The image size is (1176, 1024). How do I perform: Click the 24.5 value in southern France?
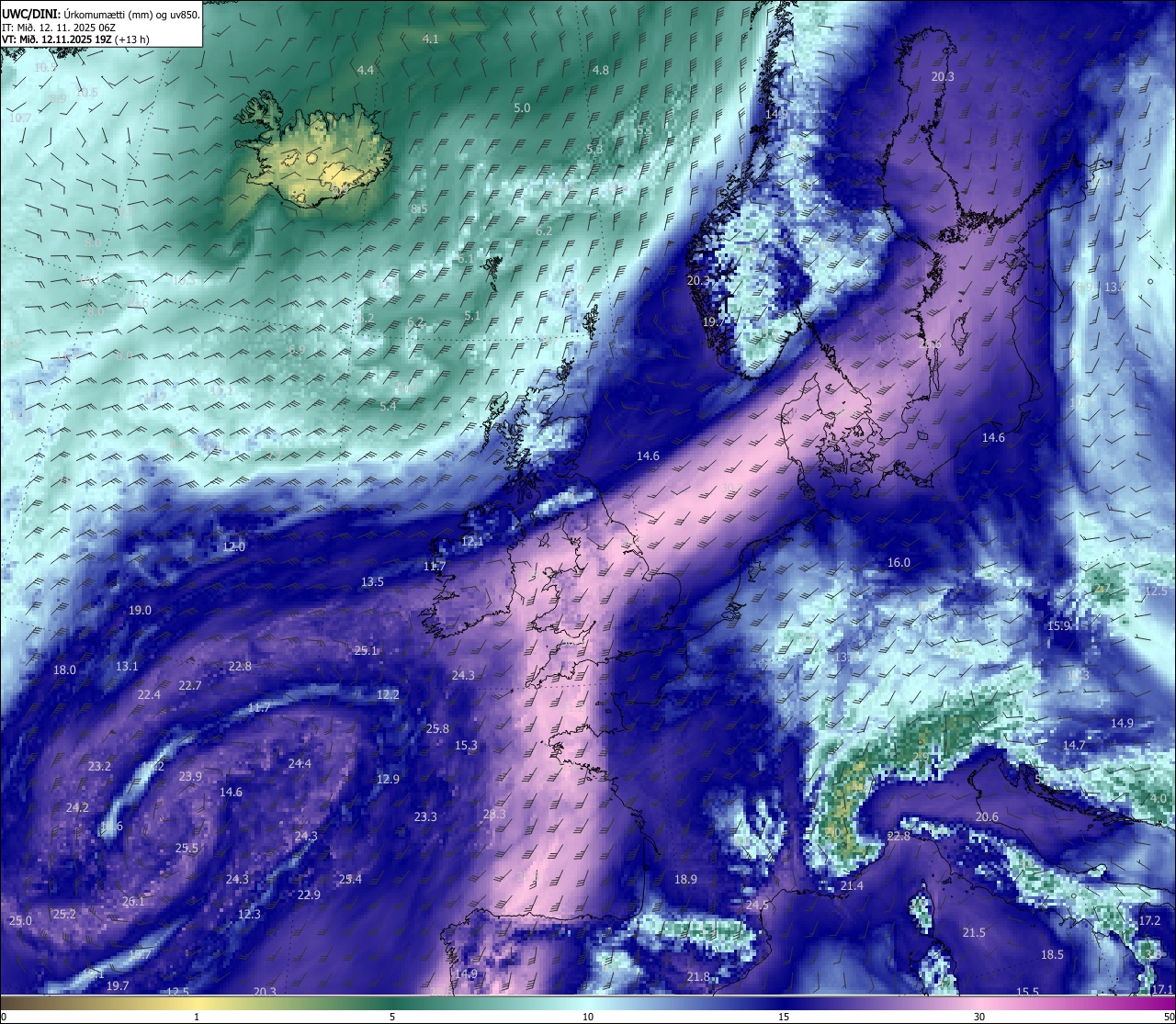[757, 905]
